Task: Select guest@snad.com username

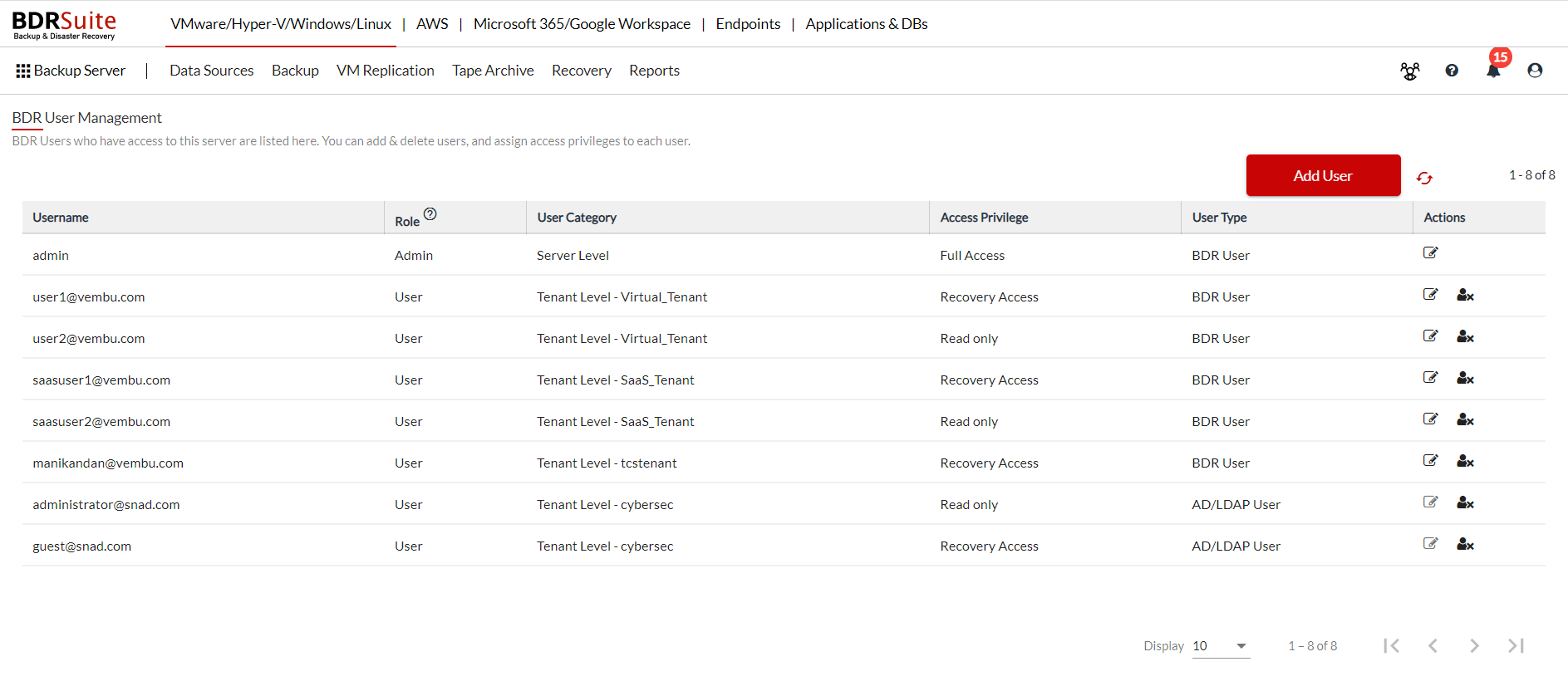Action: [82, 546]
